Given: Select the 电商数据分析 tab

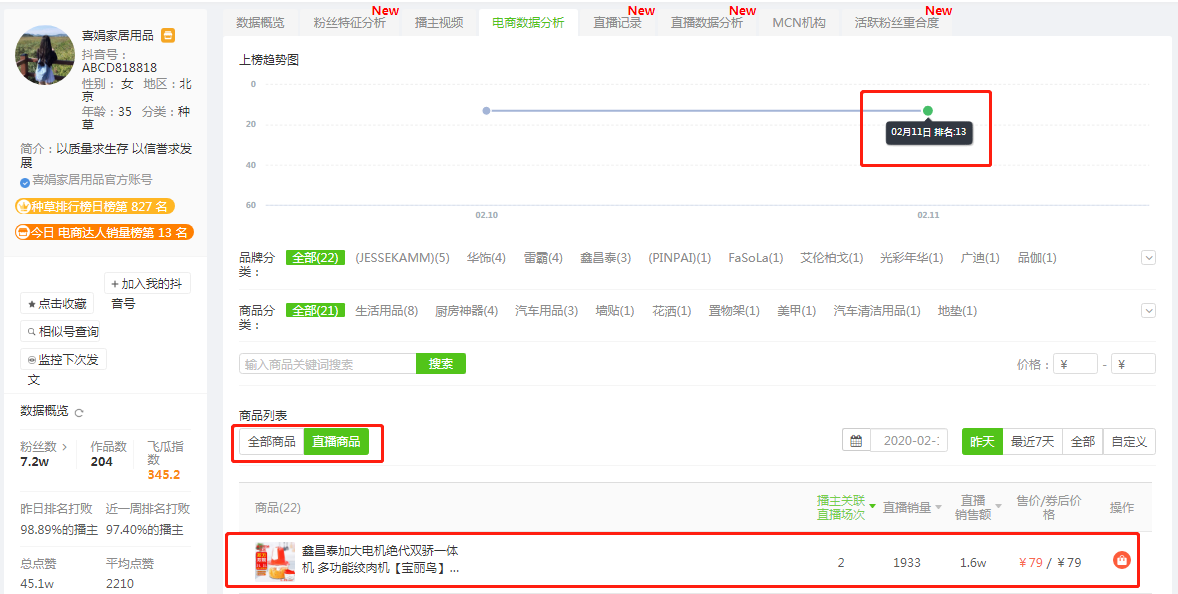Looking at the screenshot, I should click(x=528, y=23).
